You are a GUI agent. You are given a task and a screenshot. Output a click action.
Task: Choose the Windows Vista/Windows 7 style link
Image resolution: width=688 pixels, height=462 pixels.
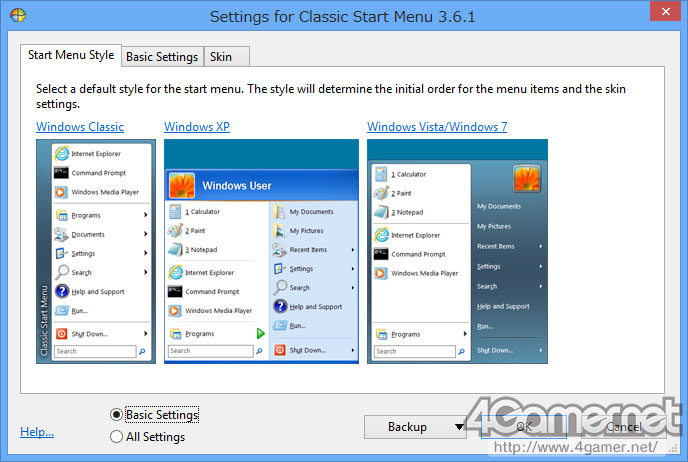tap(437, 127)
